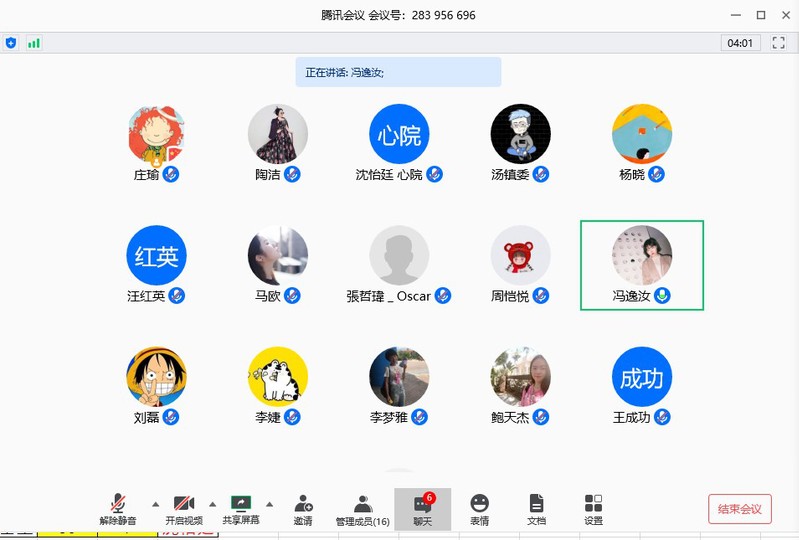Toggle the Share Screen (共享屏幕) button

pos(240,508)
